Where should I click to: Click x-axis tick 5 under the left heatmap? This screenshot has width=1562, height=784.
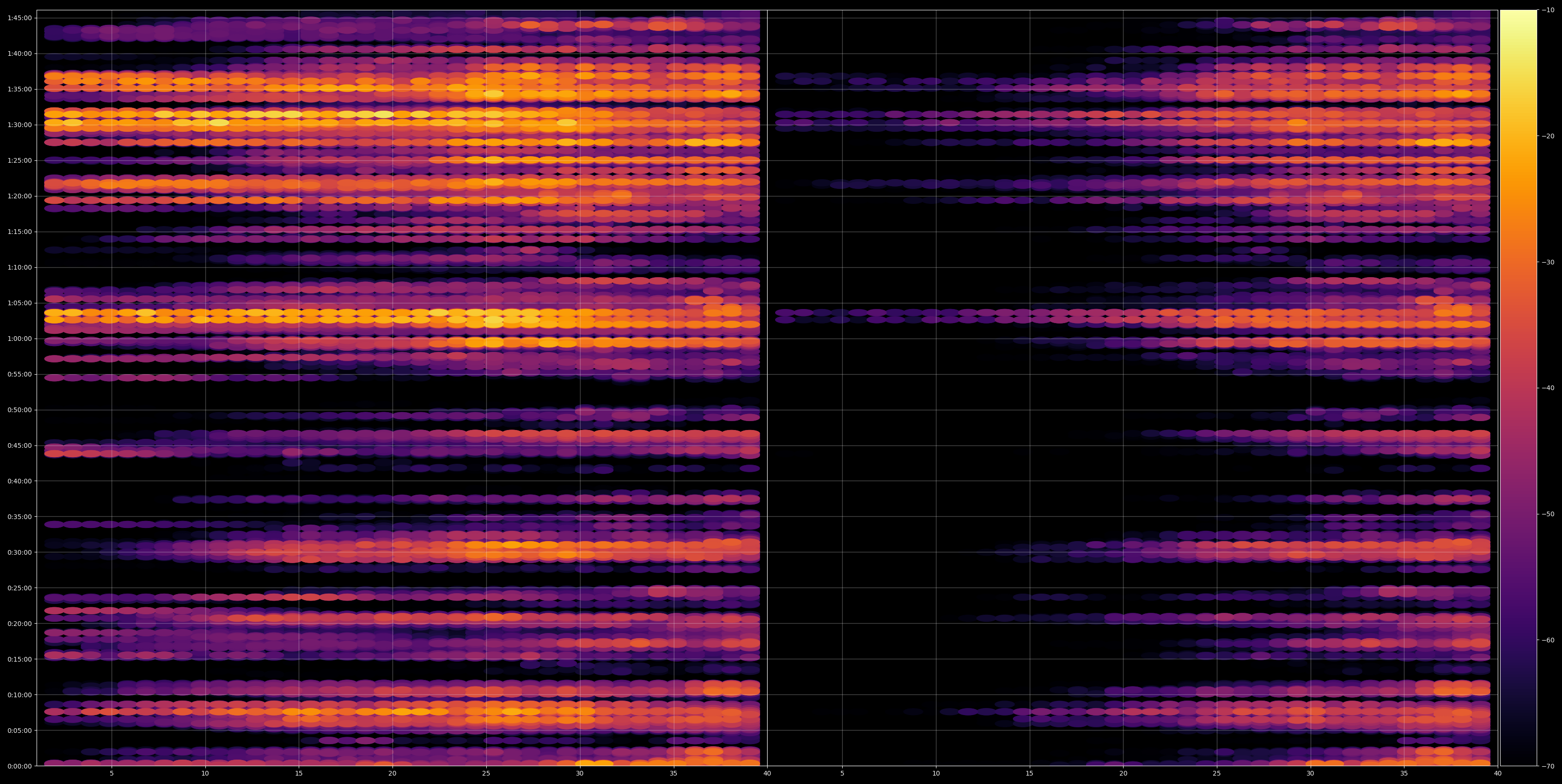(112, 773)
